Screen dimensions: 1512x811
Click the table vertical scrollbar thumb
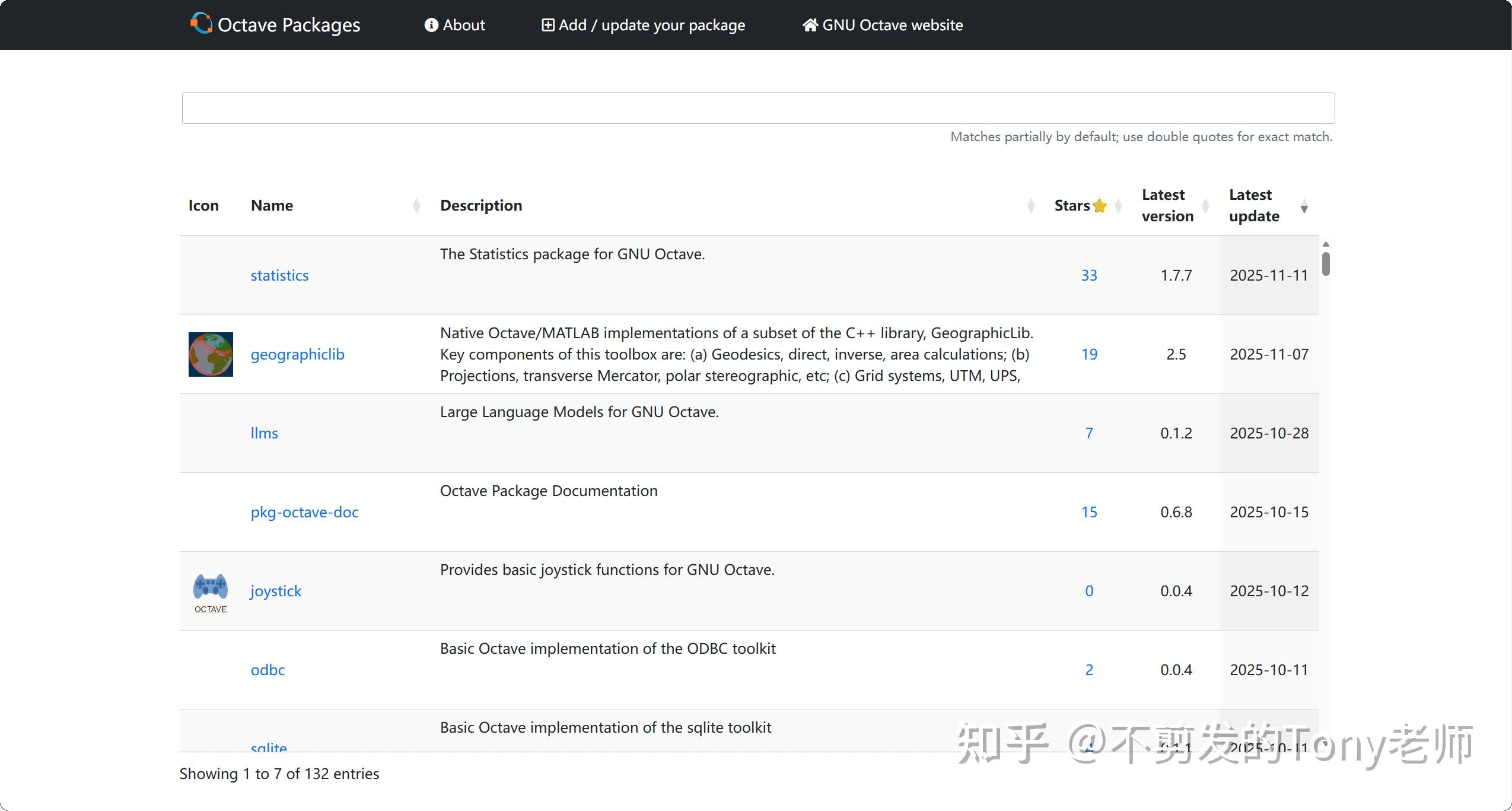tap(1326, 263)
